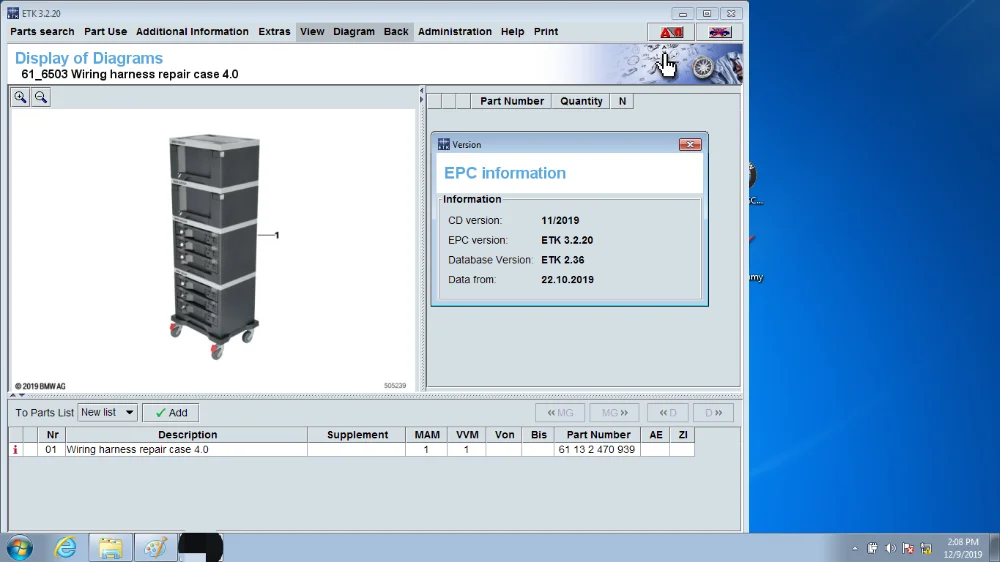Open the Part Use menu
The image size is (1000, 562).
pyautogui.click(x=105, y=31)
